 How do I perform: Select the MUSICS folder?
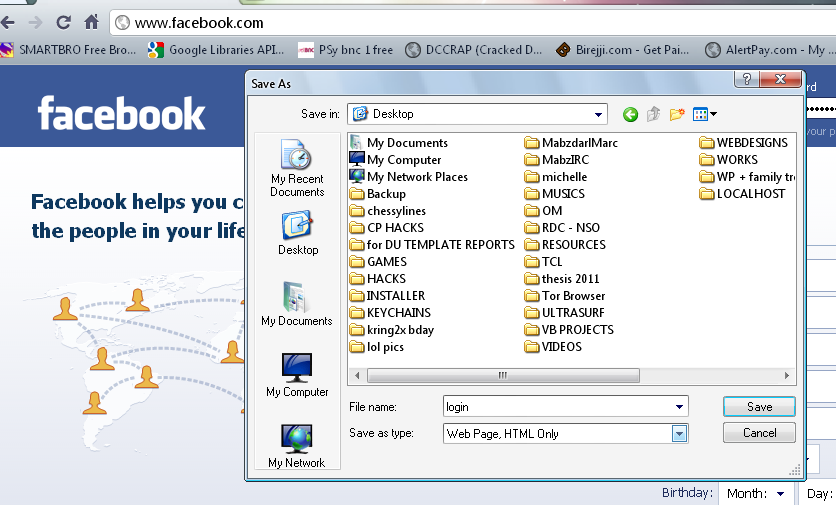coord(554,194)
